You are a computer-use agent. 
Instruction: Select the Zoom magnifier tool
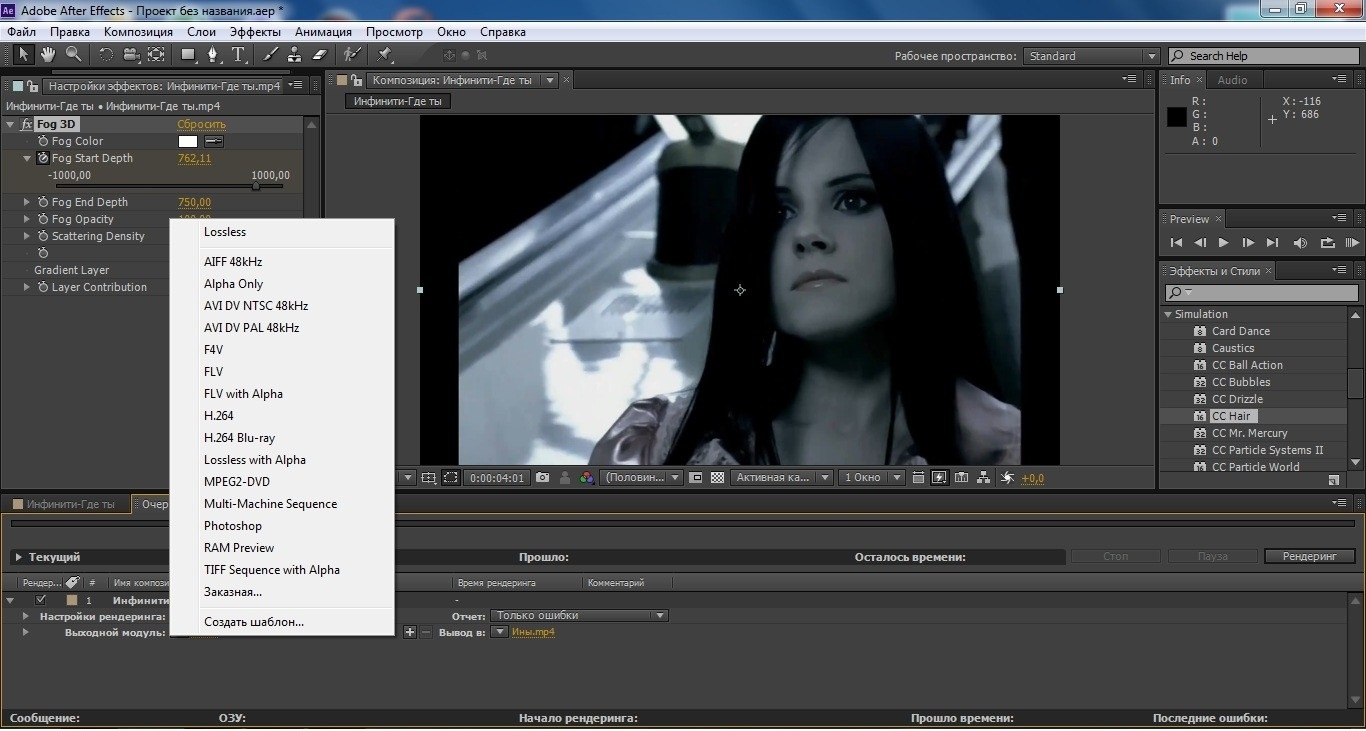(x=73, y=55)
